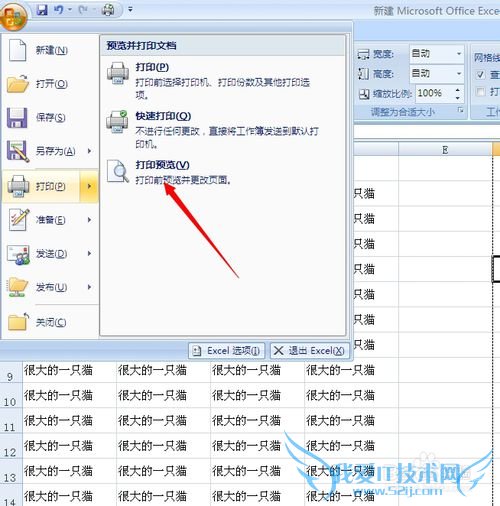Click the 缩放比例 100% input field
Screen dimensions: 500x506
[434, 93]
